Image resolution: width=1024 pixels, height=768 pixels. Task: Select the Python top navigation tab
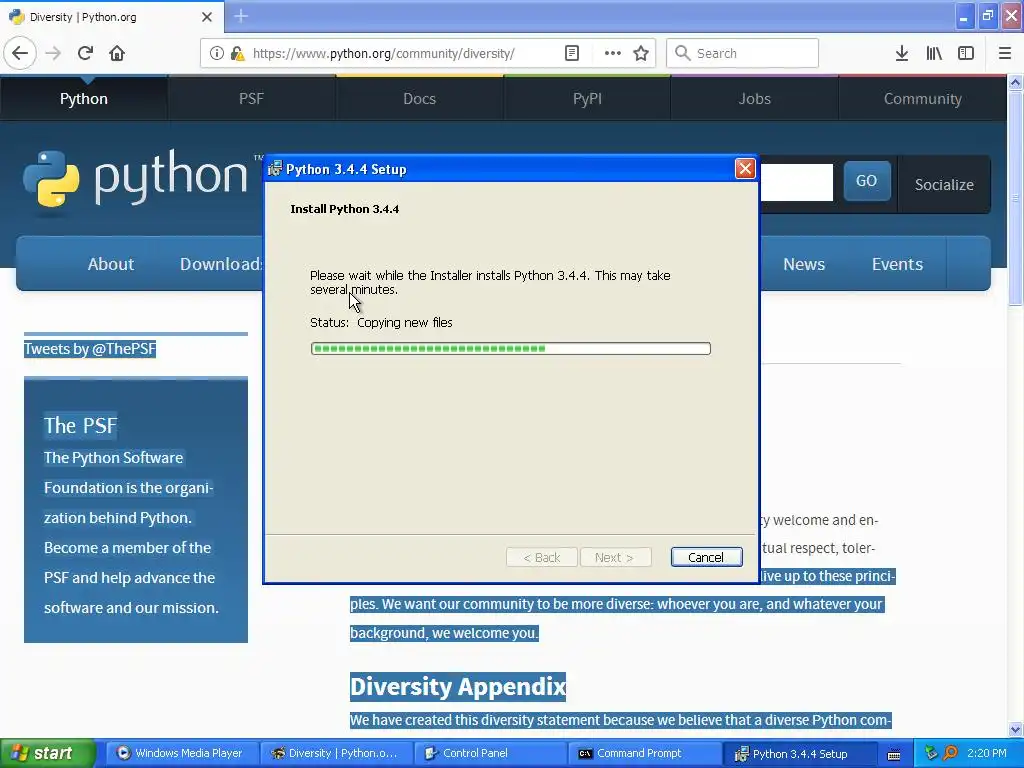[x=84, y=99]
